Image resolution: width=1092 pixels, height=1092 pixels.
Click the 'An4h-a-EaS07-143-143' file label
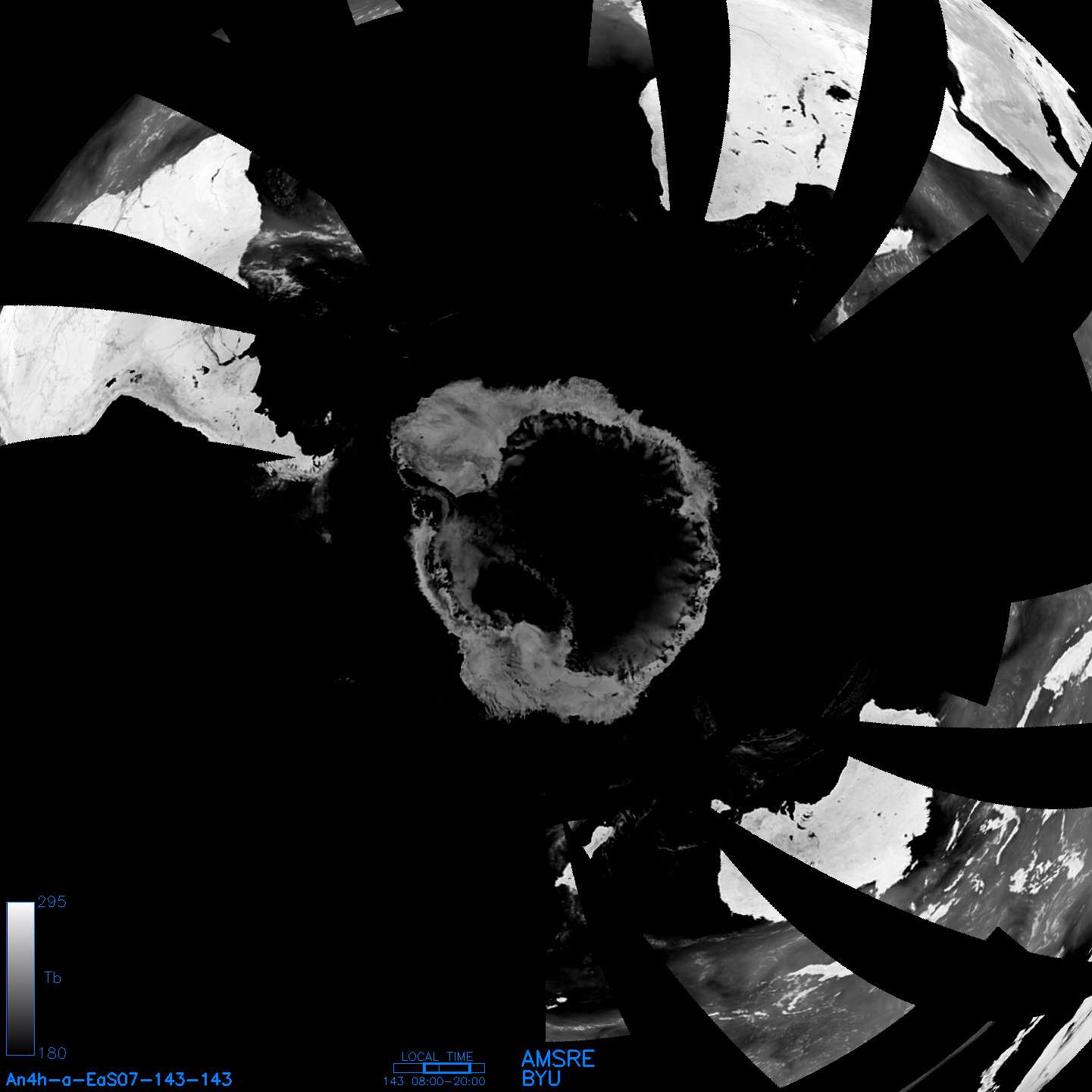click(x=119, y=1079)
